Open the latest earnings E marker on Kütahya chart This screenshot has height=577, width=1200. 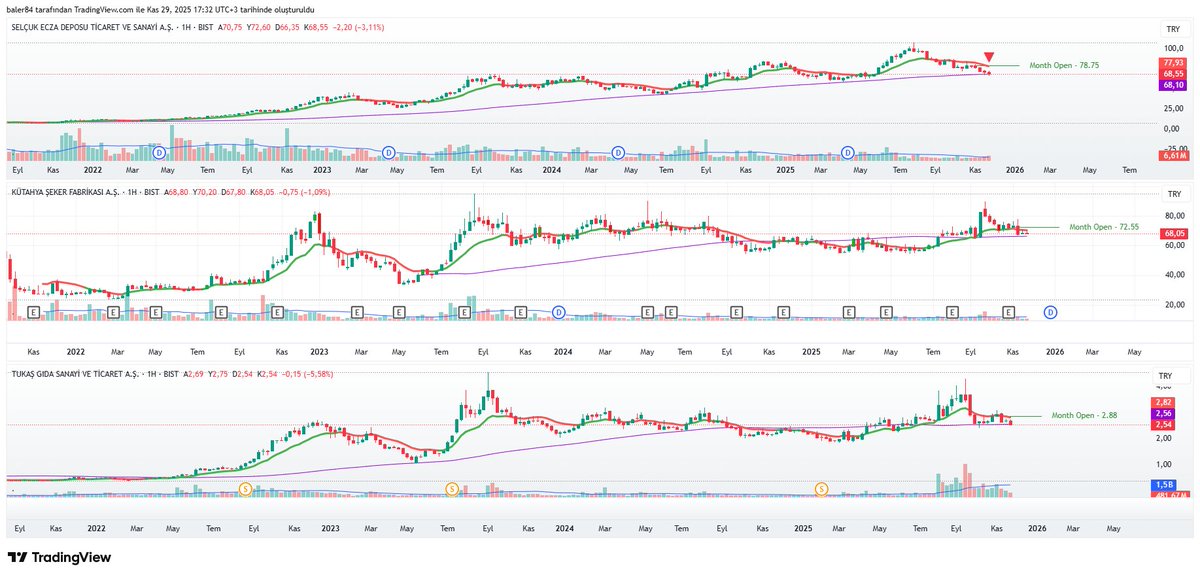[1009, 312]
